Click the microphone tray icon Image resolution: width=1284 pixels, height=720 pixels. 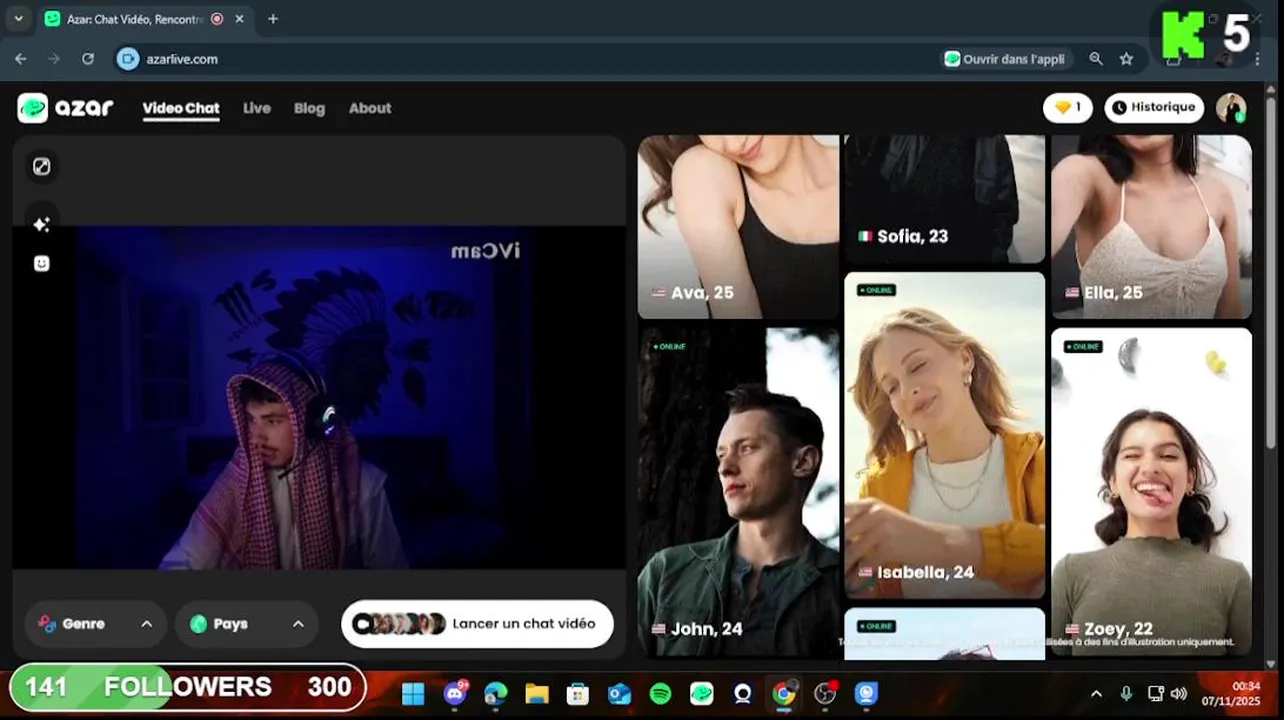point(1126,693)
